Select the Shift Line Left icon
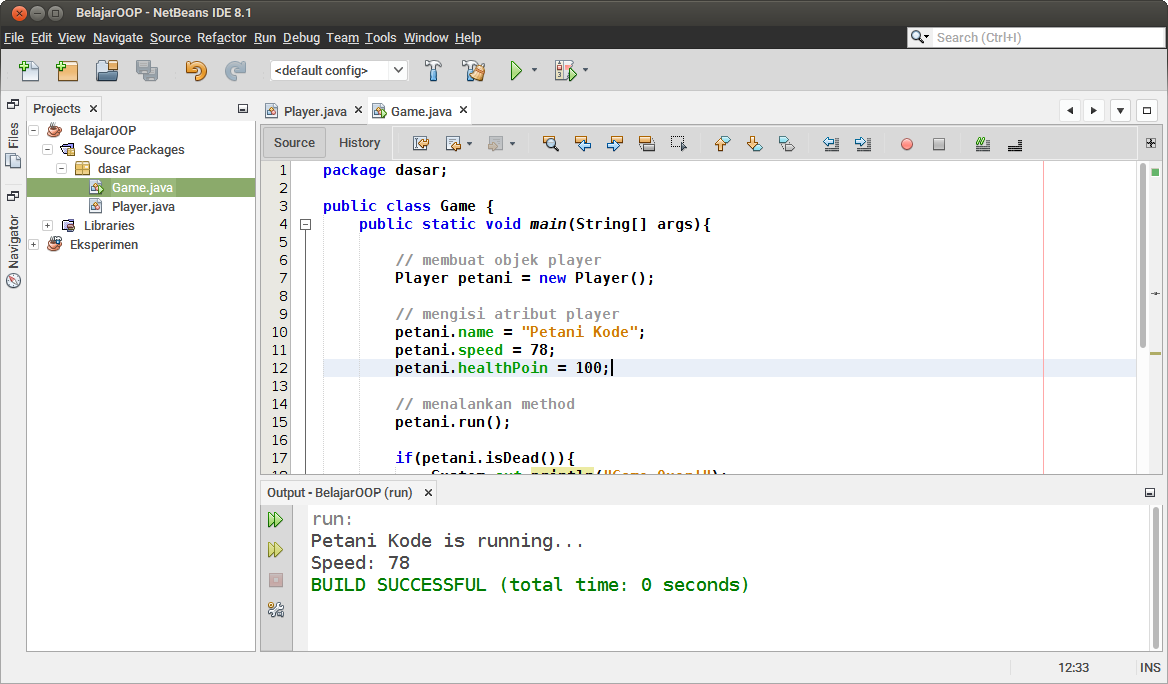The width and height of the screenshot is (1168, 684). point(830,143)
